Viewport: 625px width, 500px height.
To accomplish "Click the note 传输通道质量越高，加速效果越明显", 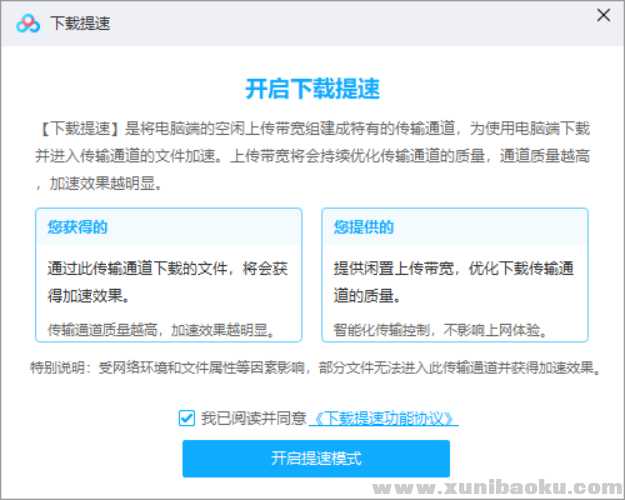I will click(x=160, y=329).
